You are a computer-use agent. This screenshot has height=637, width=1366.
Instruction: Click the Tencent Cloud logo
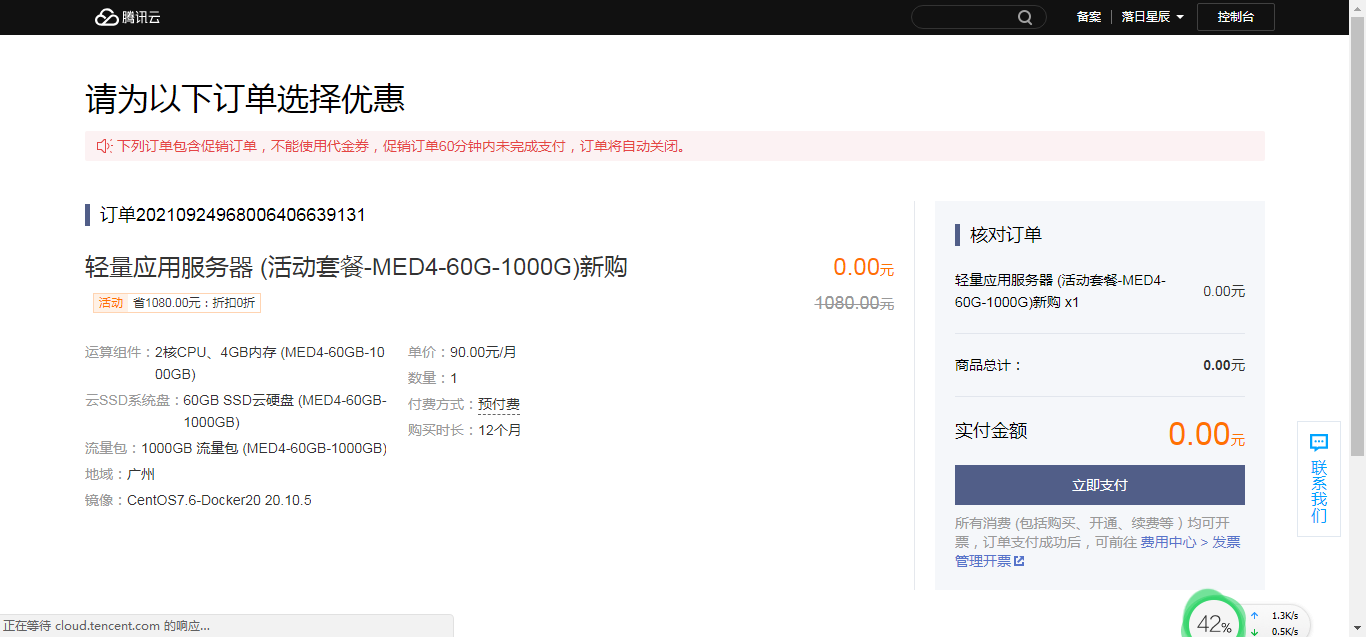128,17
